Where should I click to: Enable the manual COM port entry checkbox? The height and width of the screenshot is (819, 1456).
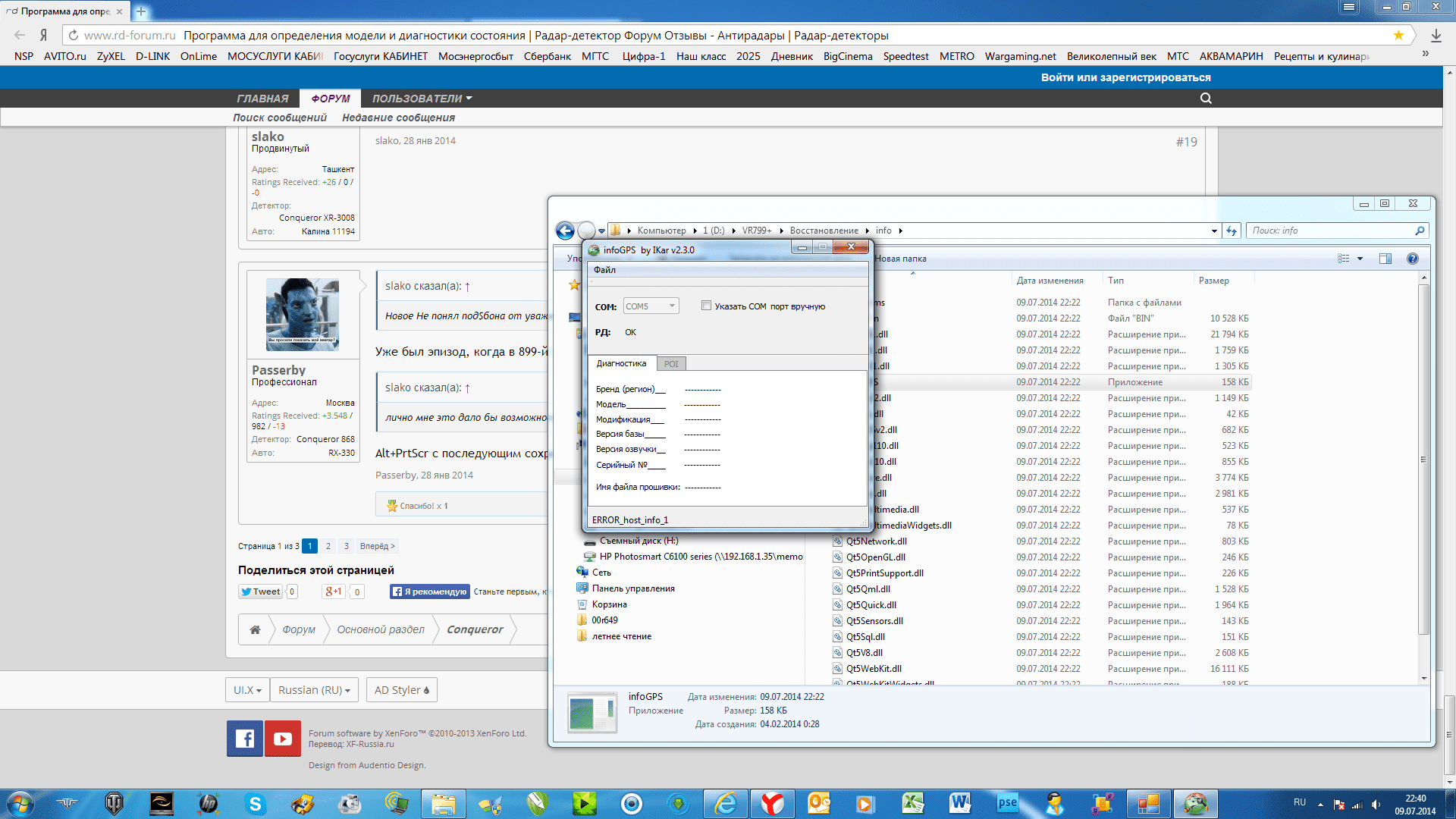coord(706,306)
